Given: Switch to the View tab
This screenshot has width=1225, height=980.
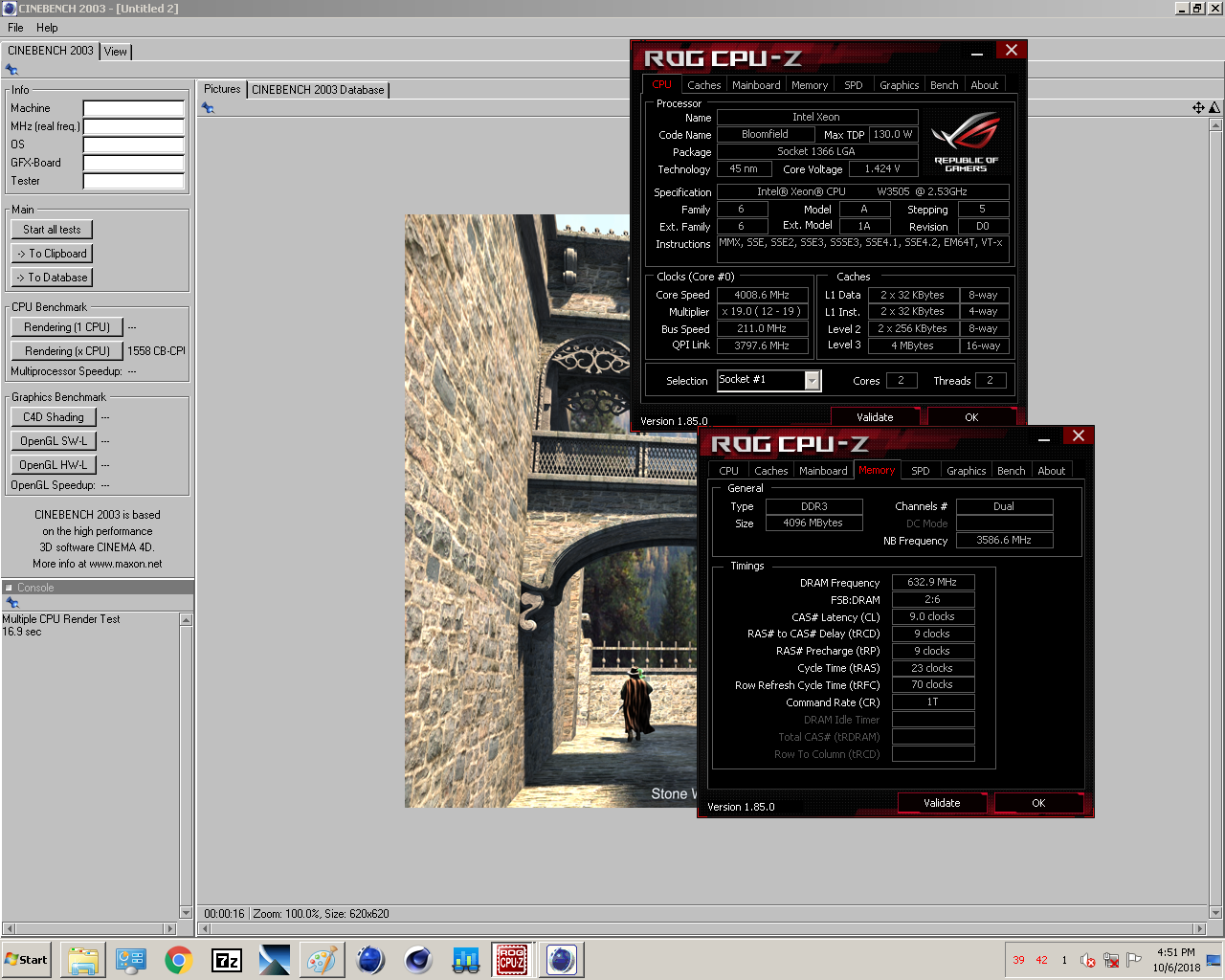Looking at the screenshot, I should point(116,52).
